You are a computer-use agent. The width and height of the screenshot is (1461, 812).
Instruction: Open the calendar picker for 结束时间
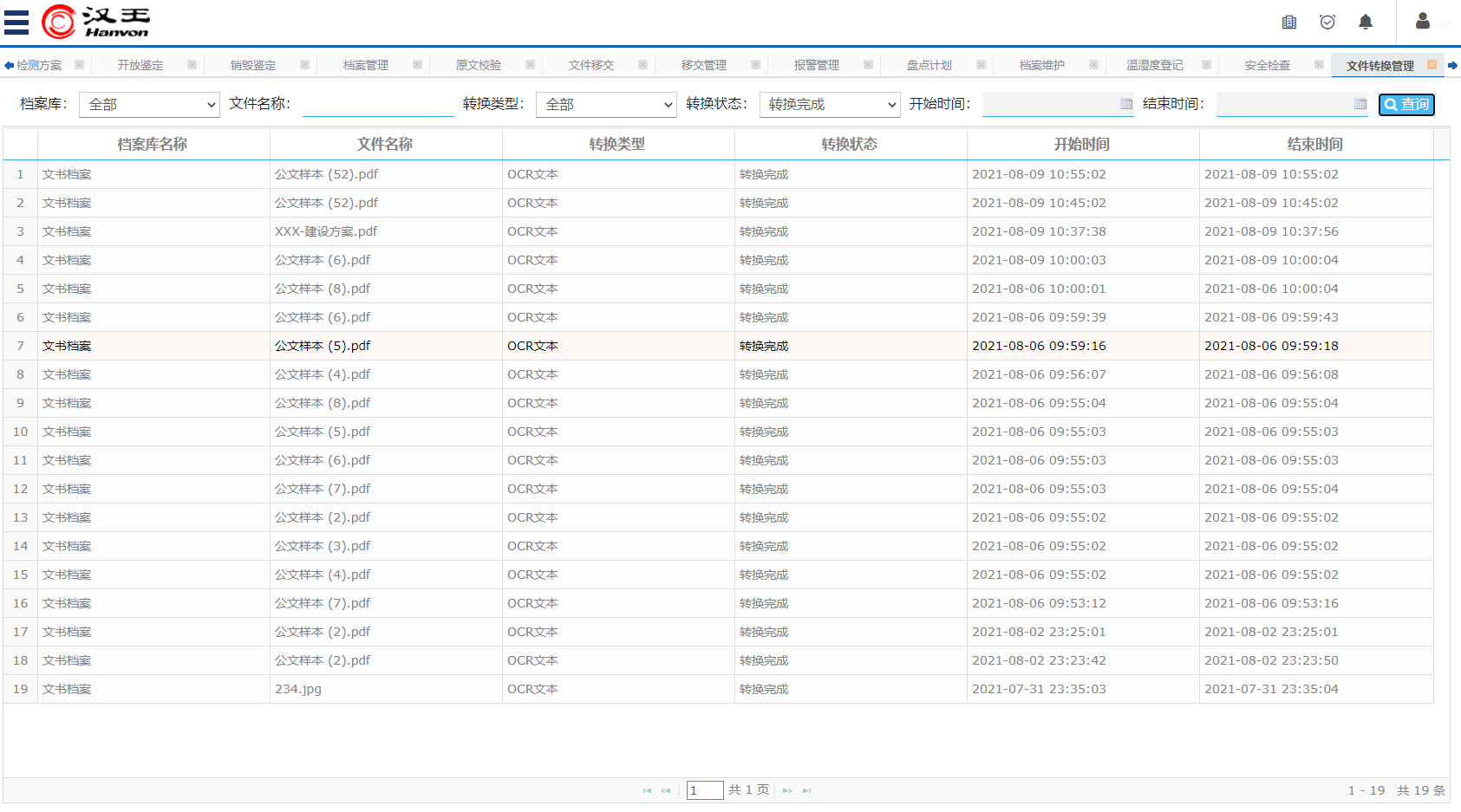pos(1360,104)
